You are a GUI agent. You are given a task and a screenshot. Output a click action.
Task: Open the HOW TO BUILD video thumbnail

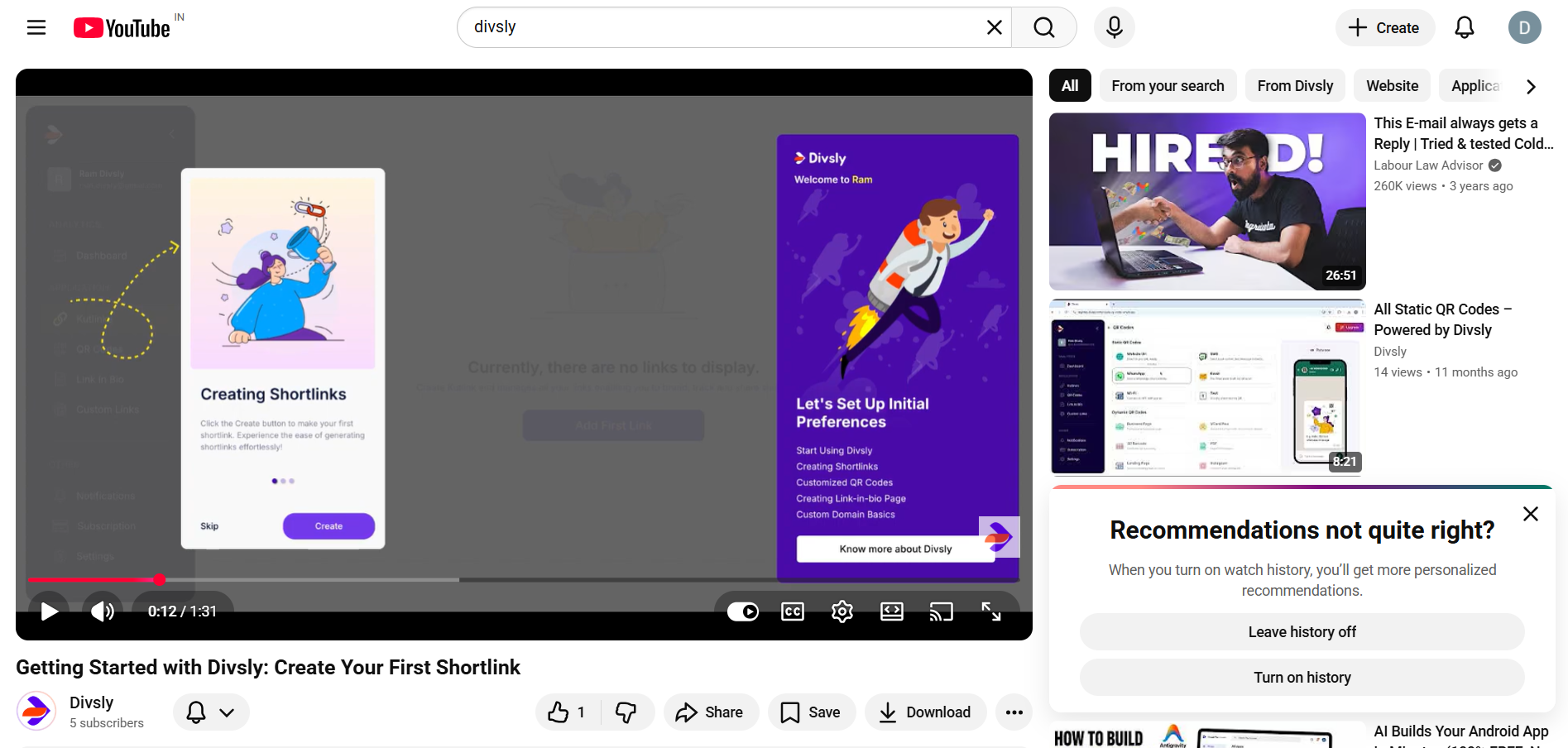1207,735
